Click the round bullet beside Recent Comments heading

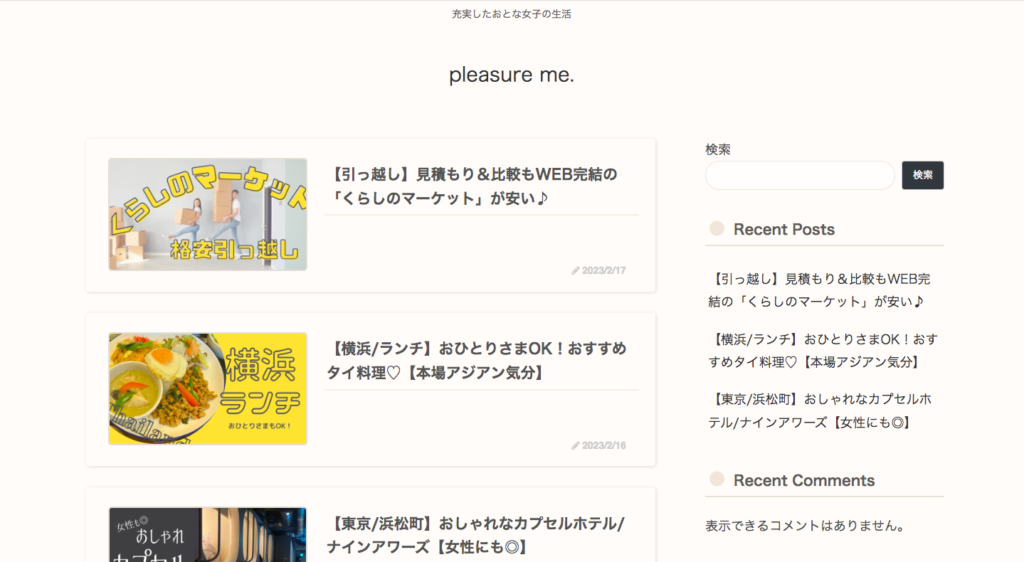point(716,480)
